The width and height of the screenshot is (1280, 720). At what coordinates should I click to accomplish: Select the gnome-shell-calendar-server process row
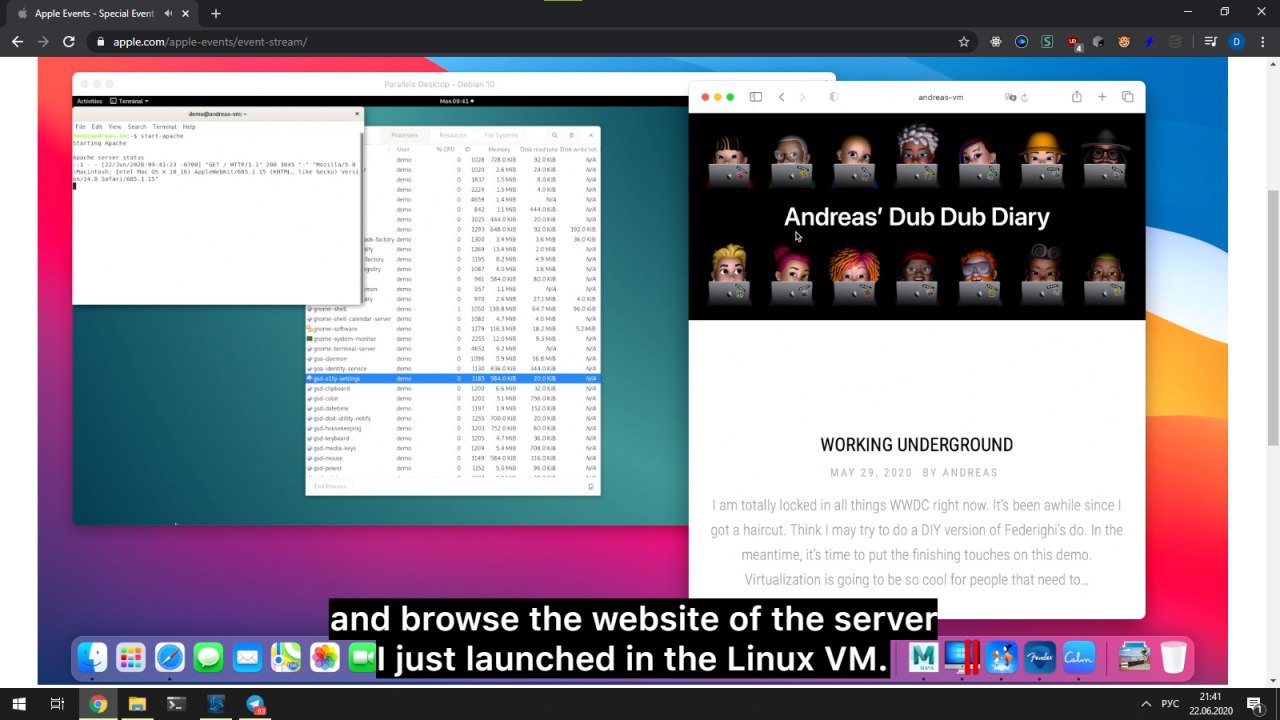(452, 319)
